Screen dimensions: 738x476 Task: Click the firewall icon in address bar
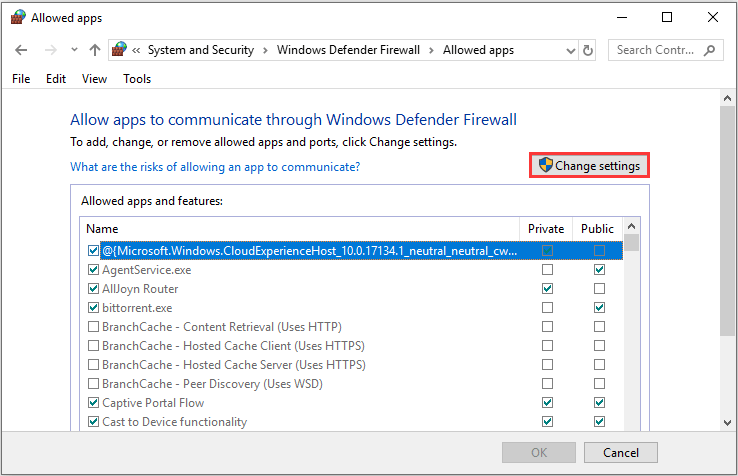pos(119,49)
